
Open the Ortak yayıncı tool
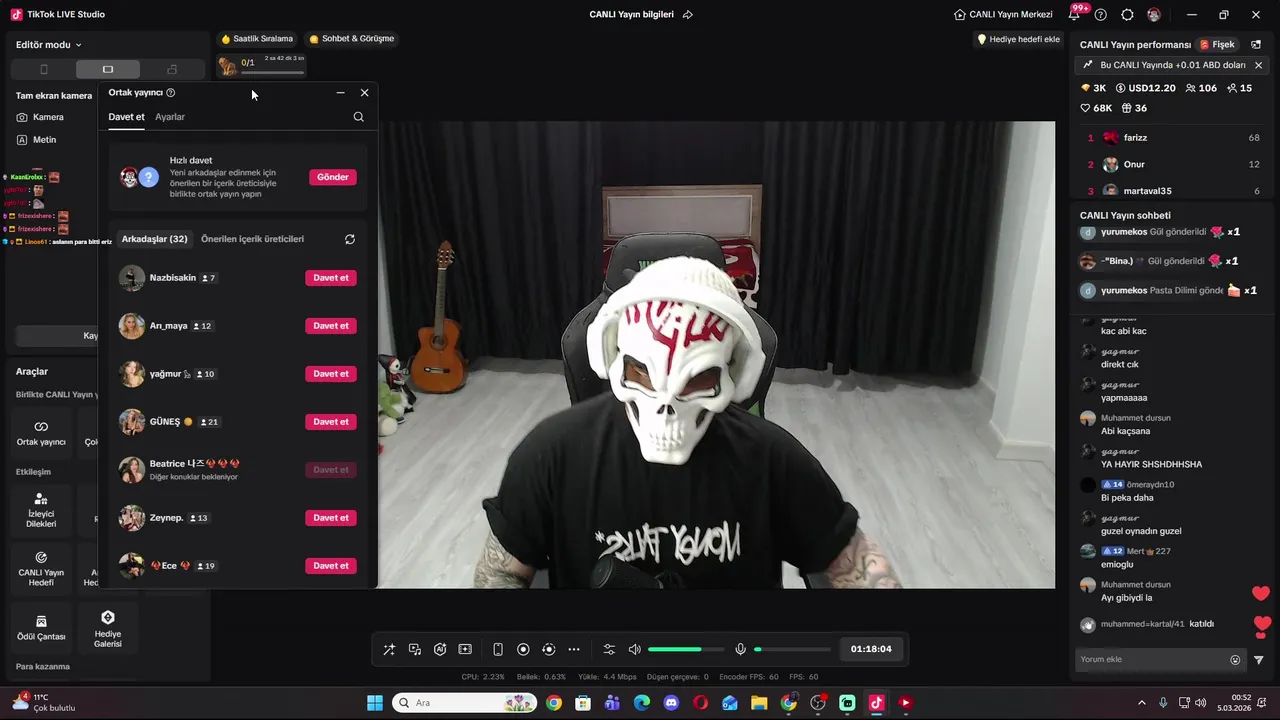pyautogui.click(x=41, y=433)
